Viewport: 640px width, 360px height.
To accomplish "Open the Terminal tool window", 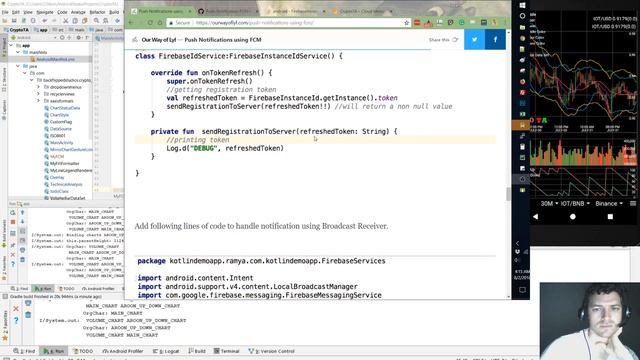I will tap(227, 351).
